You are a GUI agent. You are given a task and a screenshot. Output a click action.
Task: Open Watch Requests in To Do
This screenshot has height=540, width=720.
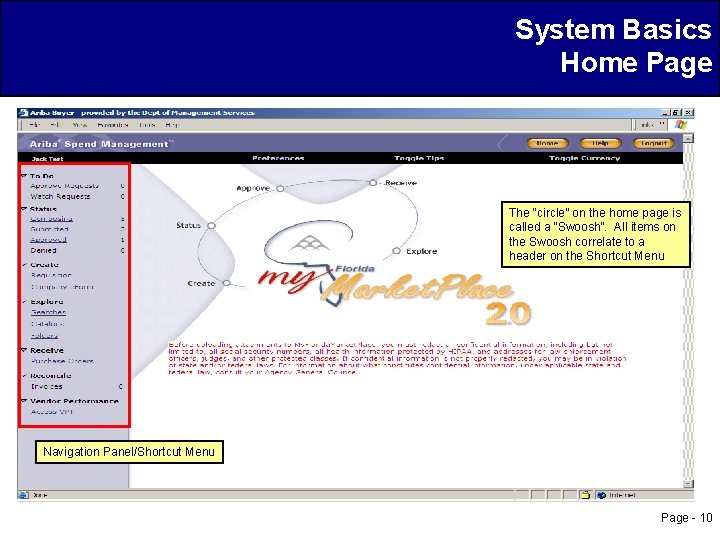[x=60, y=197]
